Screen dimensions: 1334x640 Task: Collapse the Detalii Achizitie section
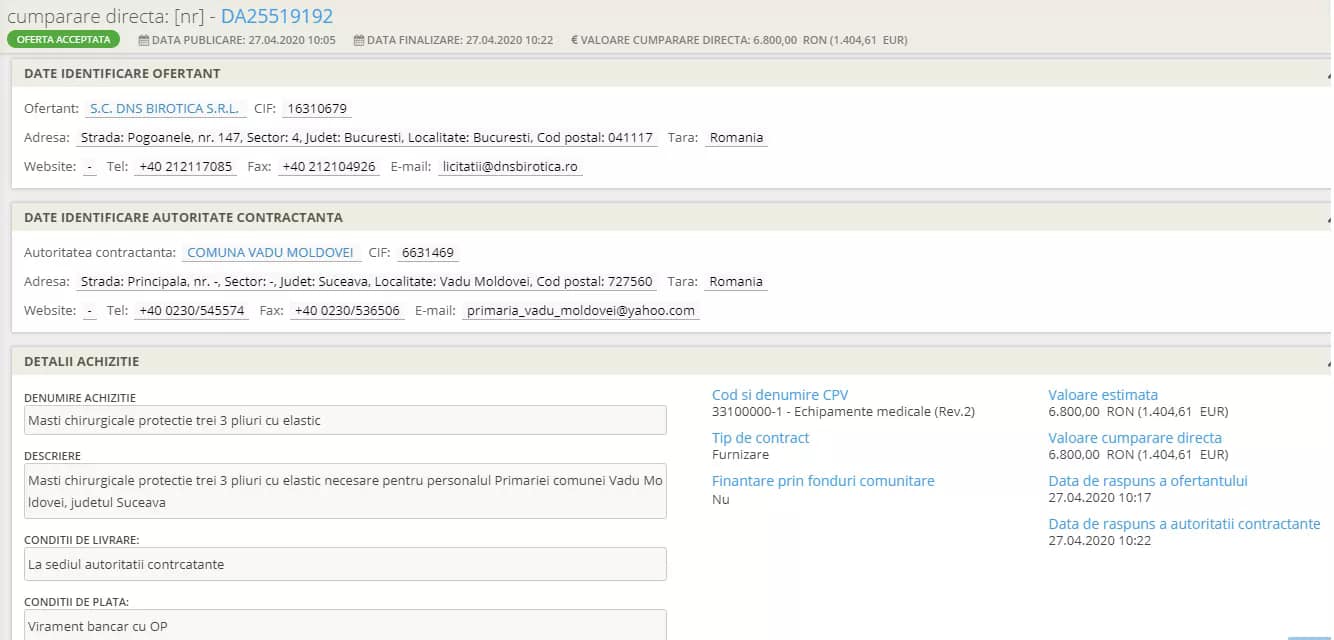tap(1329, 362)
